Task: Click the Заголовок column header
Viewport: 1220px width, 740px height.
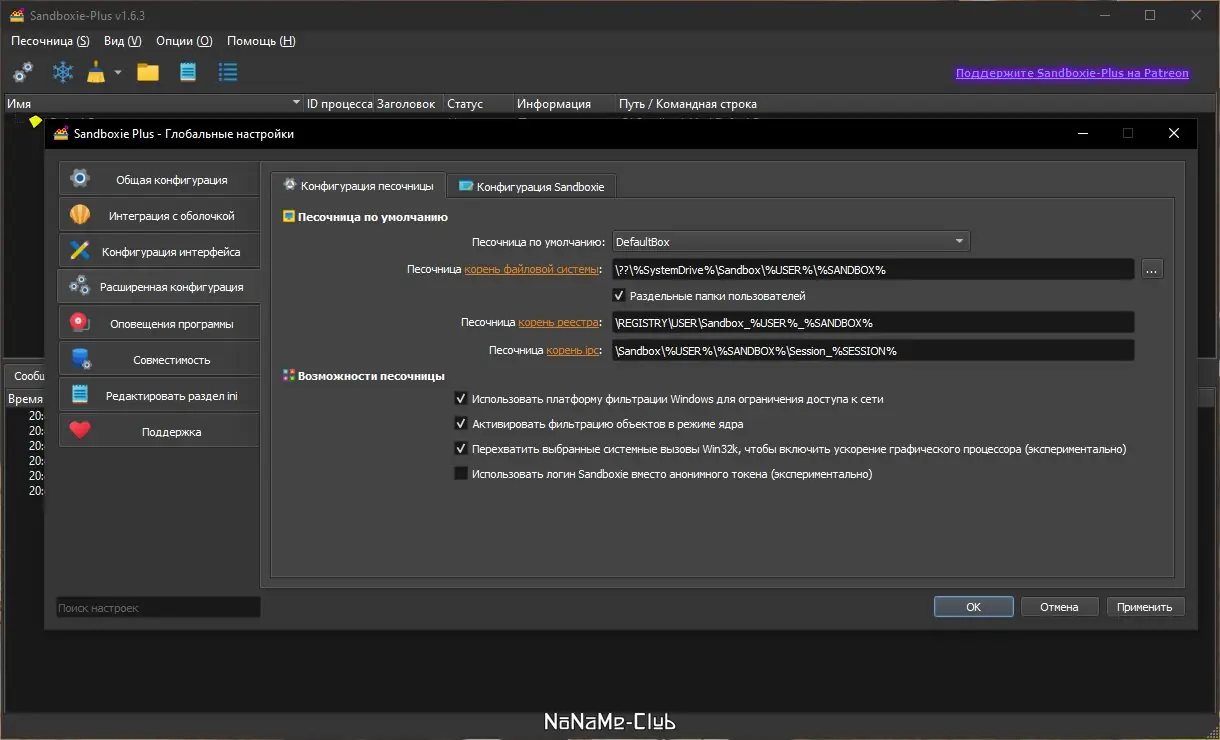Action: [410, 104]
